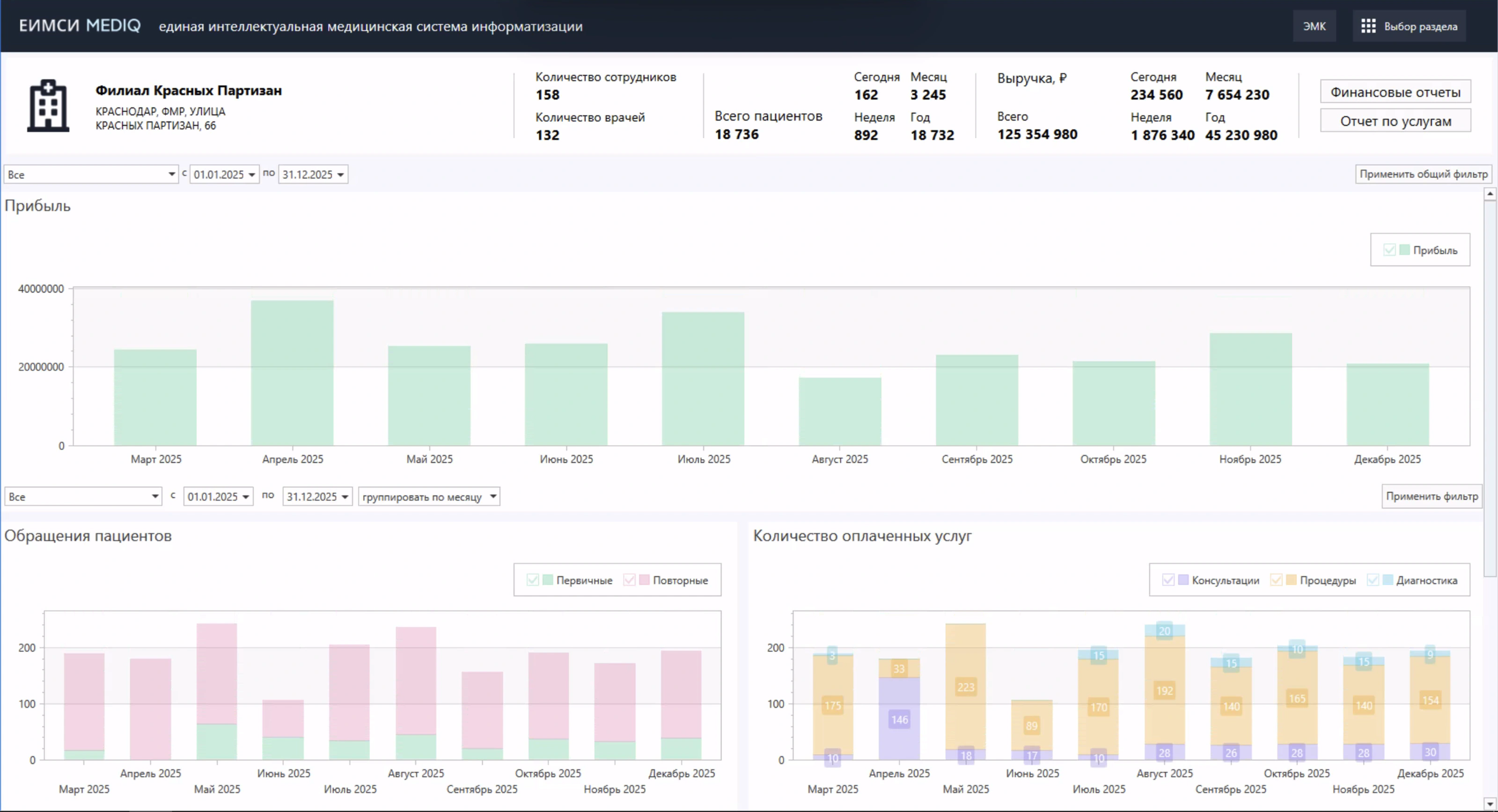Open the ЭМК electronic medical record
Viewport: 1498px width, 812px height.
click(1314, 26)
